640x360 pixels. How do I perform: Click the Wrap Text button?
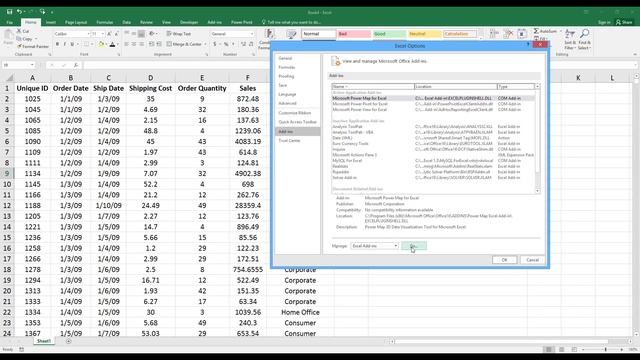coord(178,34)
